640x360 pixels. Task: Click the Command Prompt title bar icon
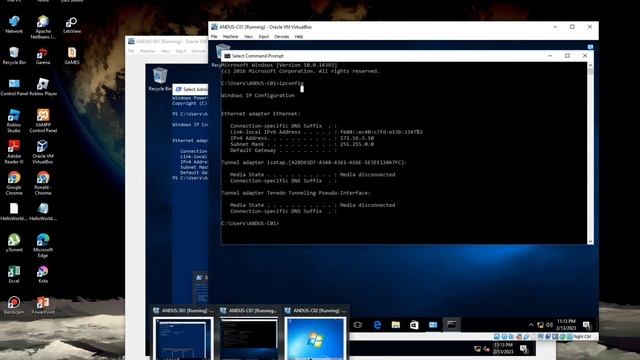(227, 56)
